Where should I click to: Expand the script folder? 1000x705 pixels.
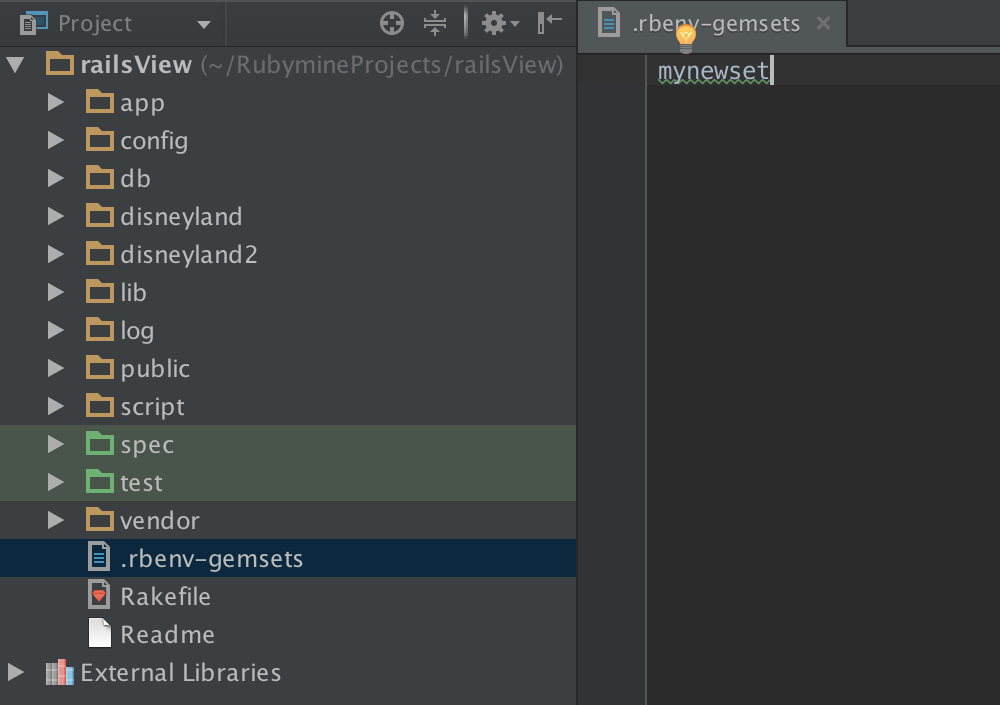[x=56, y=406]
